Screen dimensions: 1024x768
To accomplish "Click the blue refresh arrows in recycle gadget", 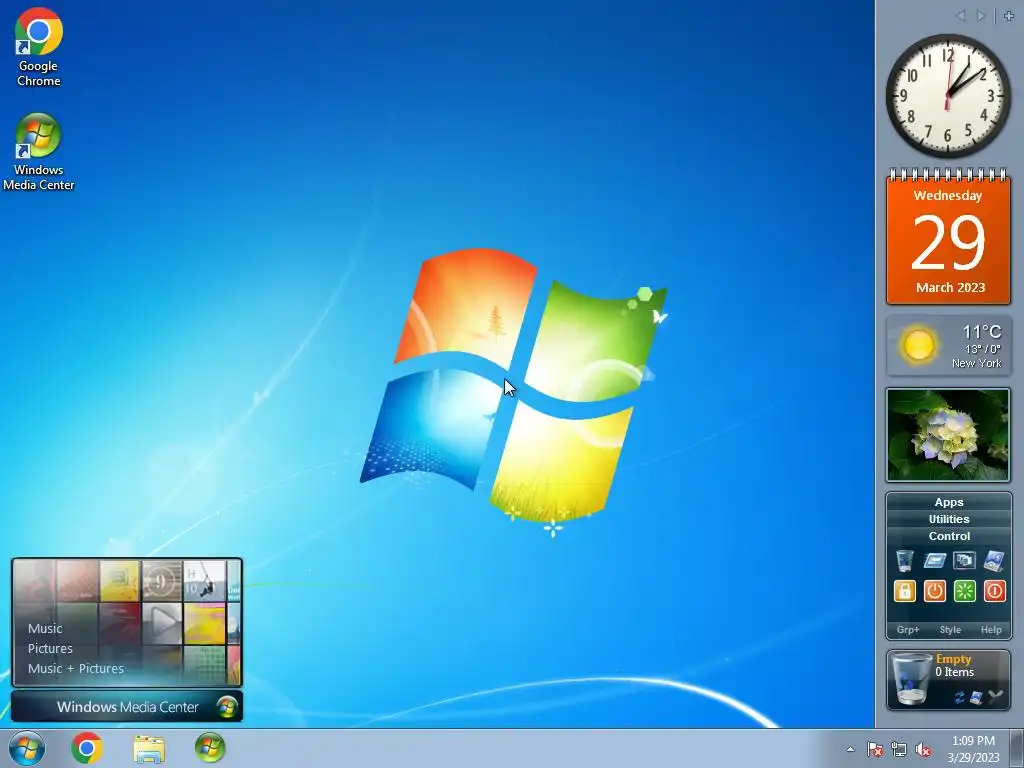I will pyautogui.click(x=959, y=697).
